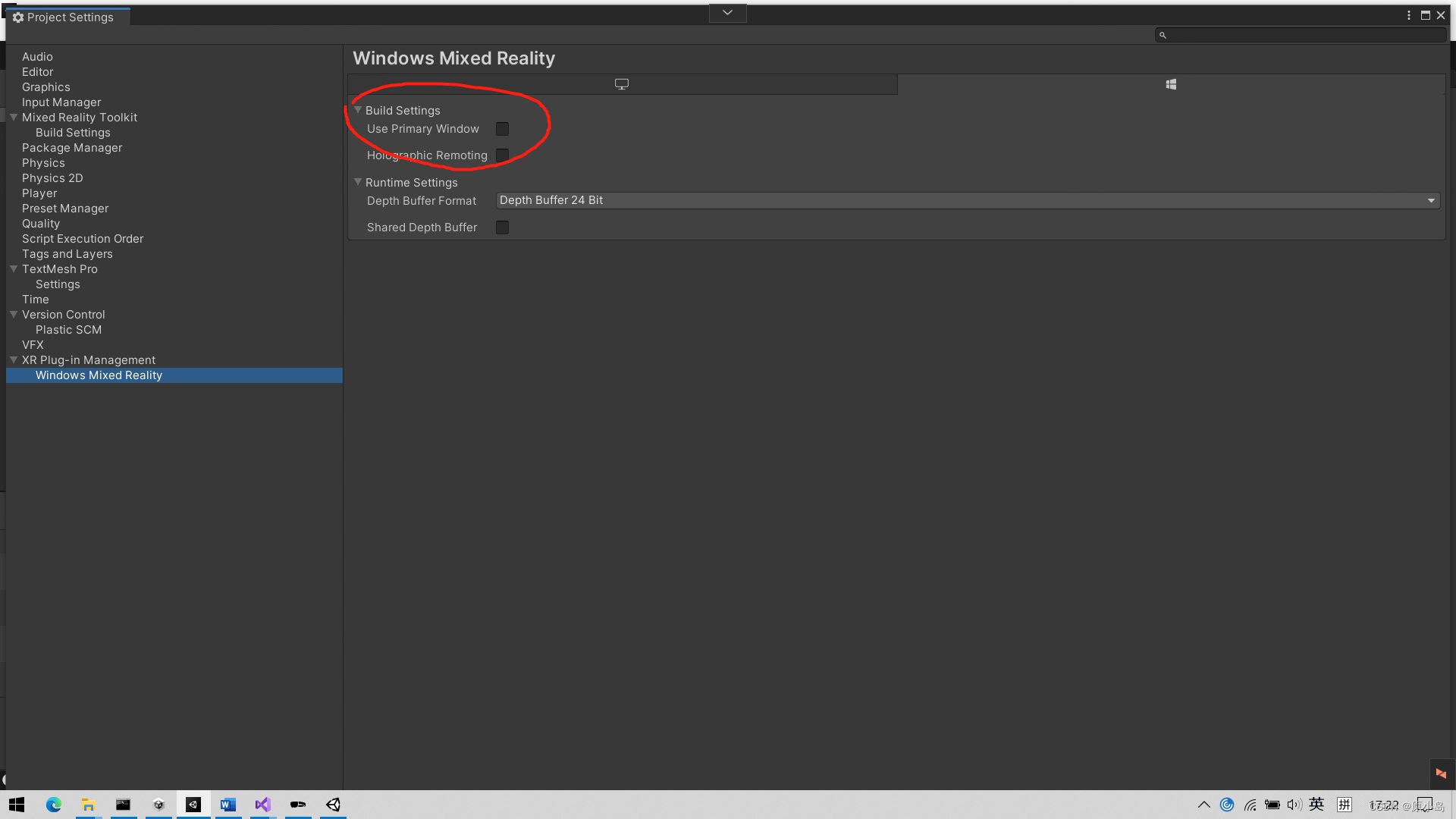Open Script Execution Order settings
This screenshot has width=1456, height=819.
[83, 239]
